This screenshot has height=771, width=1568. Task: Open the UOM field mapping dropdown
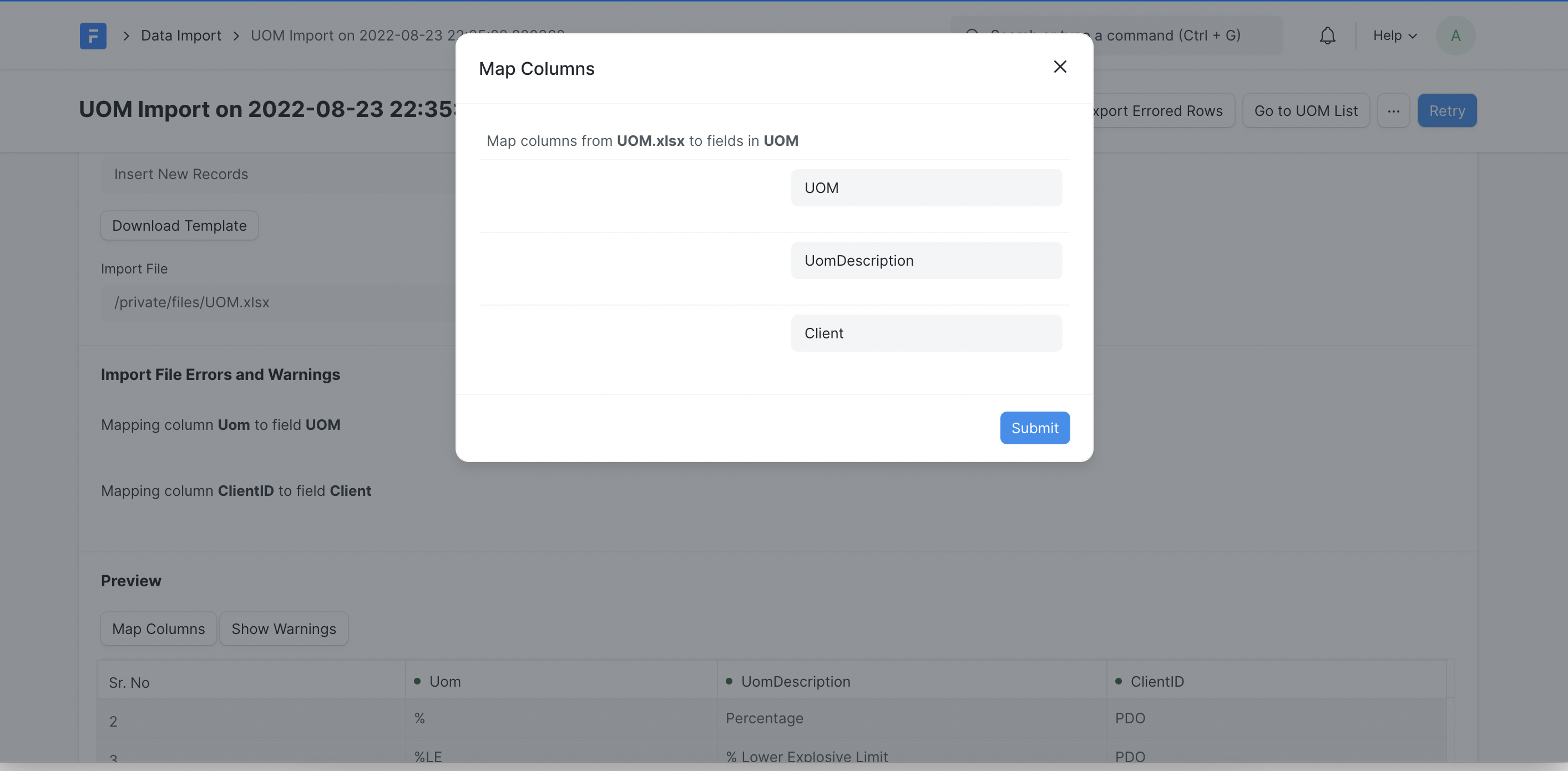point(926,188)
